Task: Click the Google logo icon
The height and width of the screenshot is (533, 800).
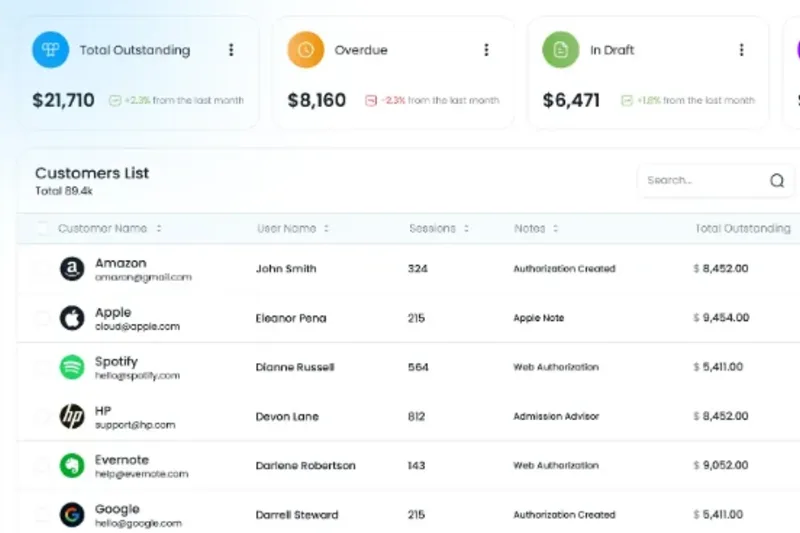Action: click(72, 515)
